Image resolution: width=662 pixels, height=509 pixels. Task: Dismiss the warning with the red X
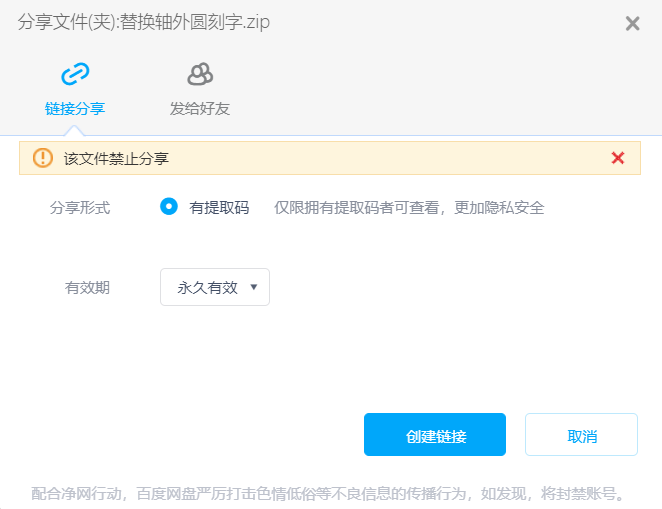(x=618, y=158)
